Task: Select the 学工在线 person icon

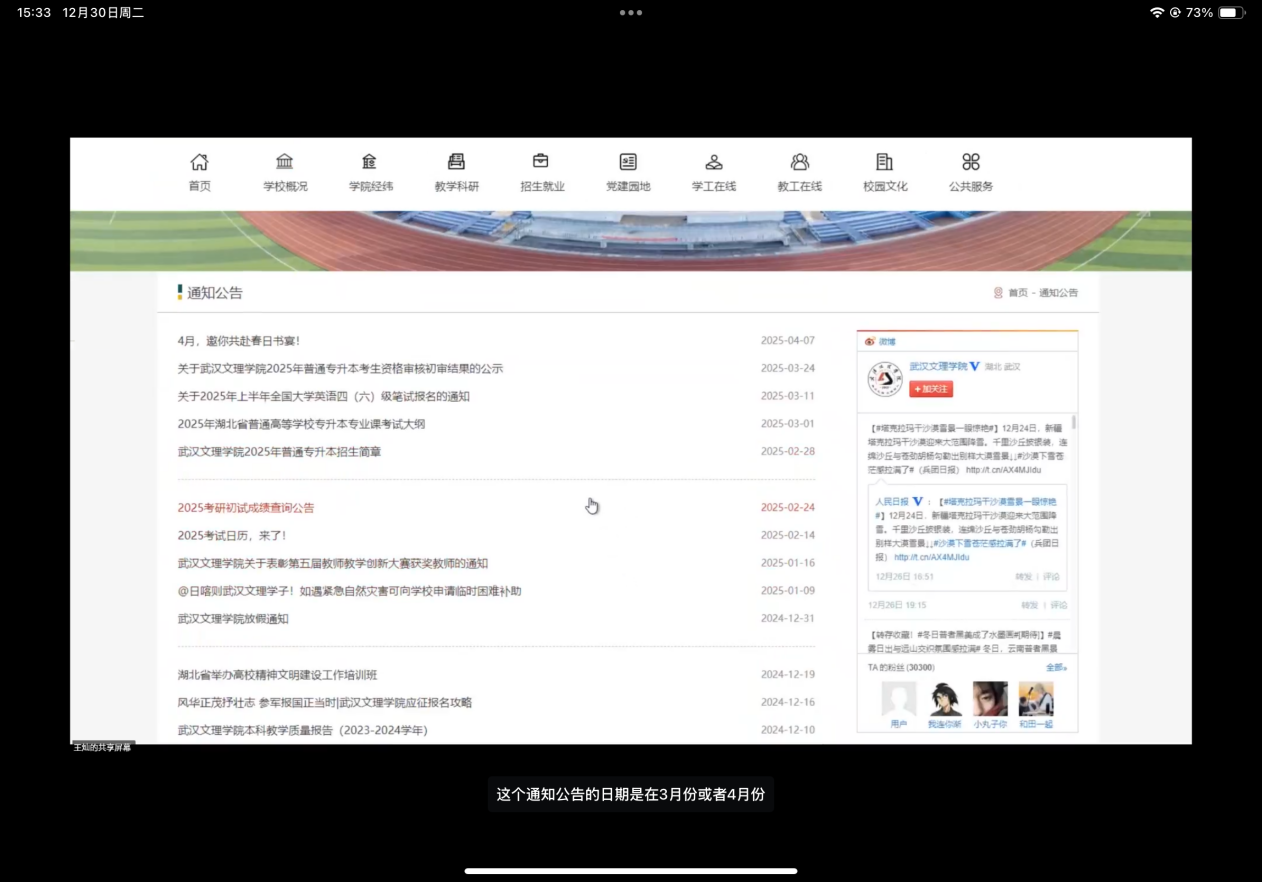Action: (x=714, y=162)
